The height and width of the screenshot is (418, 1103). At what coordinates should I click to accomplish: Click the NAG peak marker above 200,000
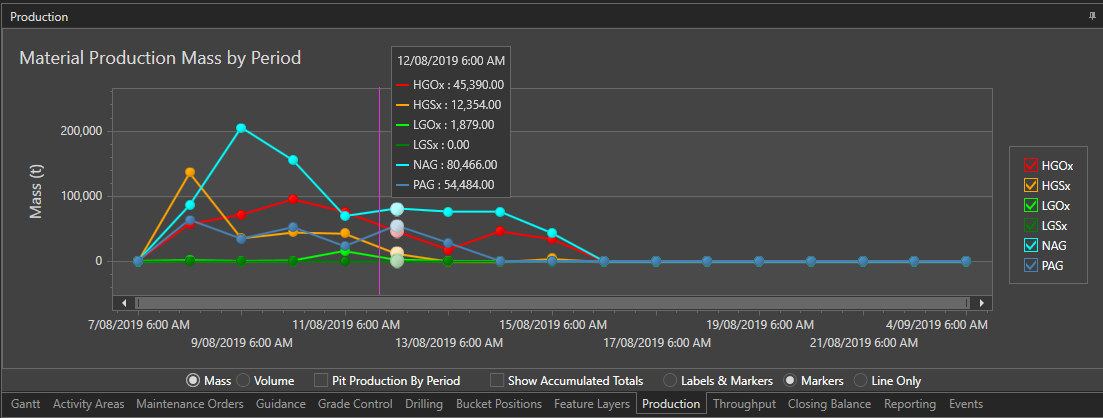point(241,128)
